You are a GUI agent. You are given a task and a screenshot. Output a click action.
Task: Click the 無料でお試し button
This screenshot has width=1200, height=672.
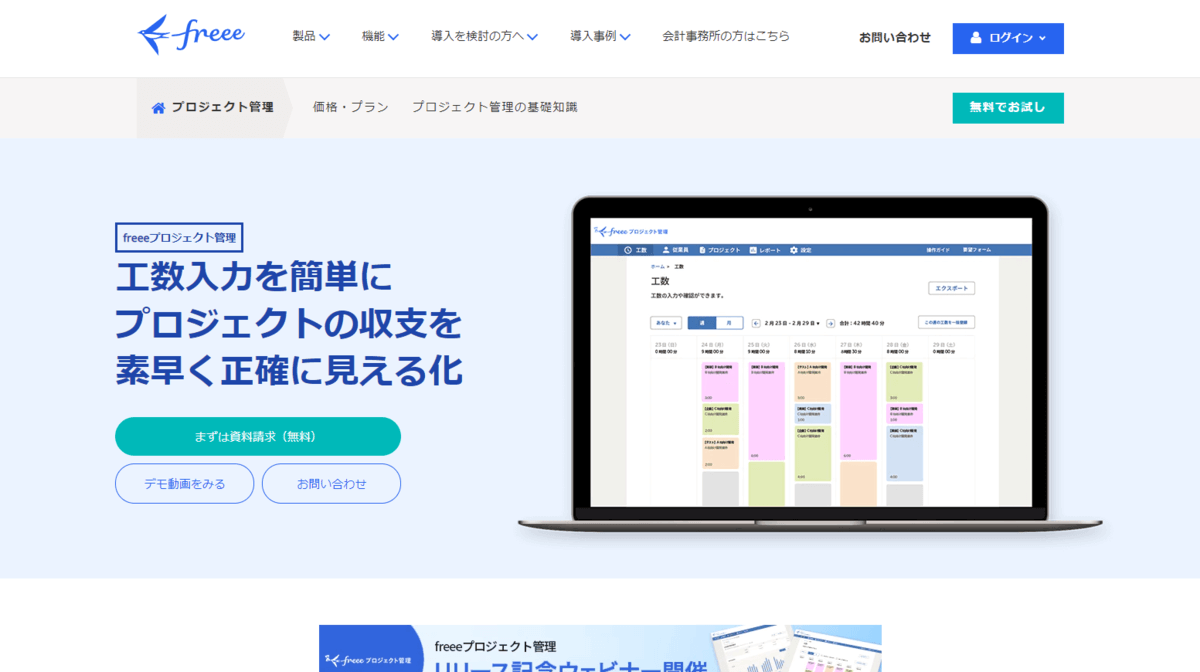coord(1008,108)
